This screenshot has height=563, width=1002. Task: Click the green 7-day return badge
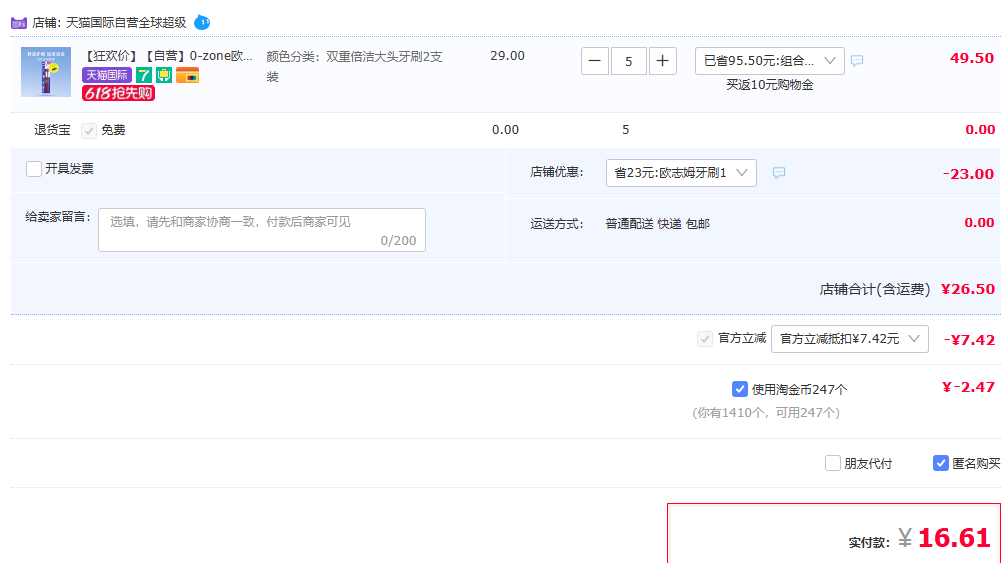[x=144, y=75]
